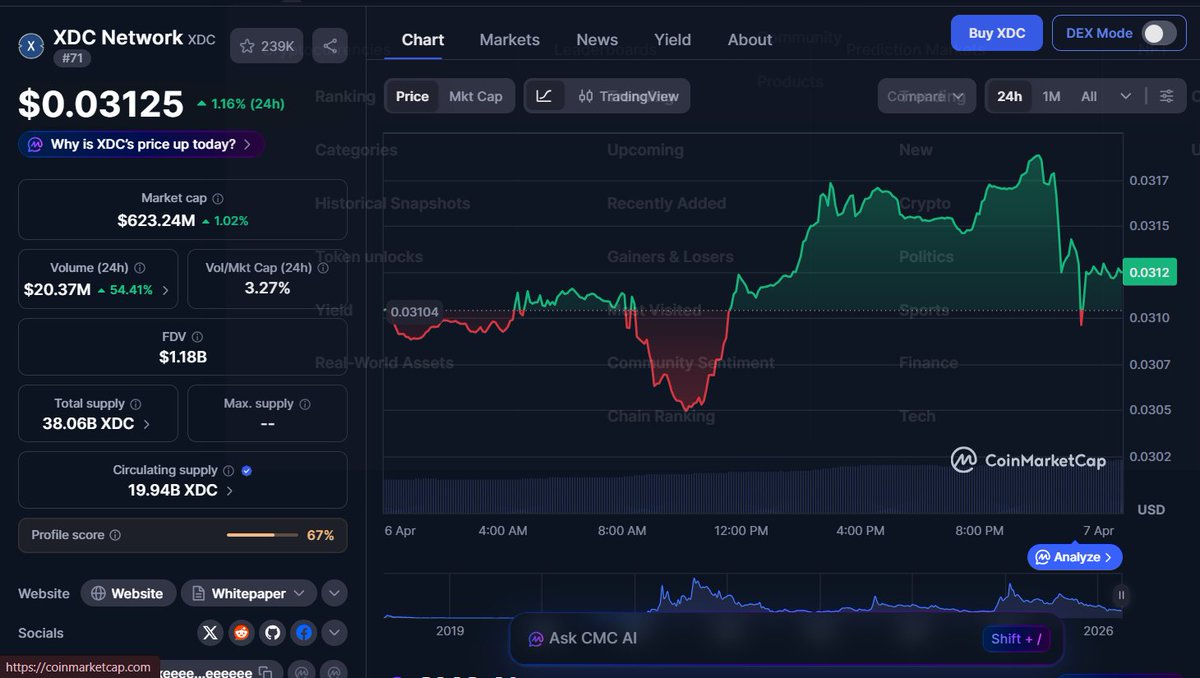Screen dimensions: 1200x678
Task: Open the Markets tab
Action: (510, 40)
